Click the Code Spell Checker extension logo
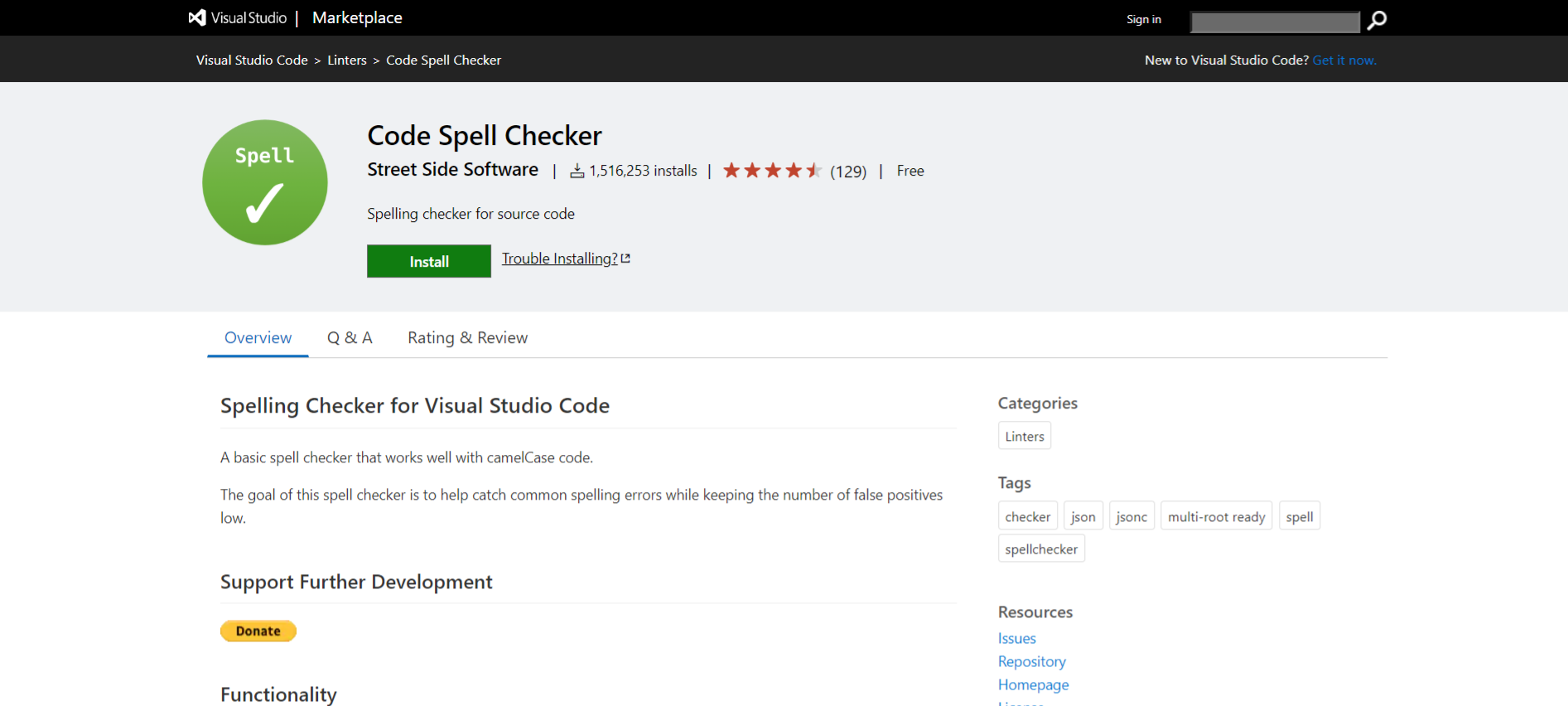This screenshot has height=706, width=1568. coord(265,182)
